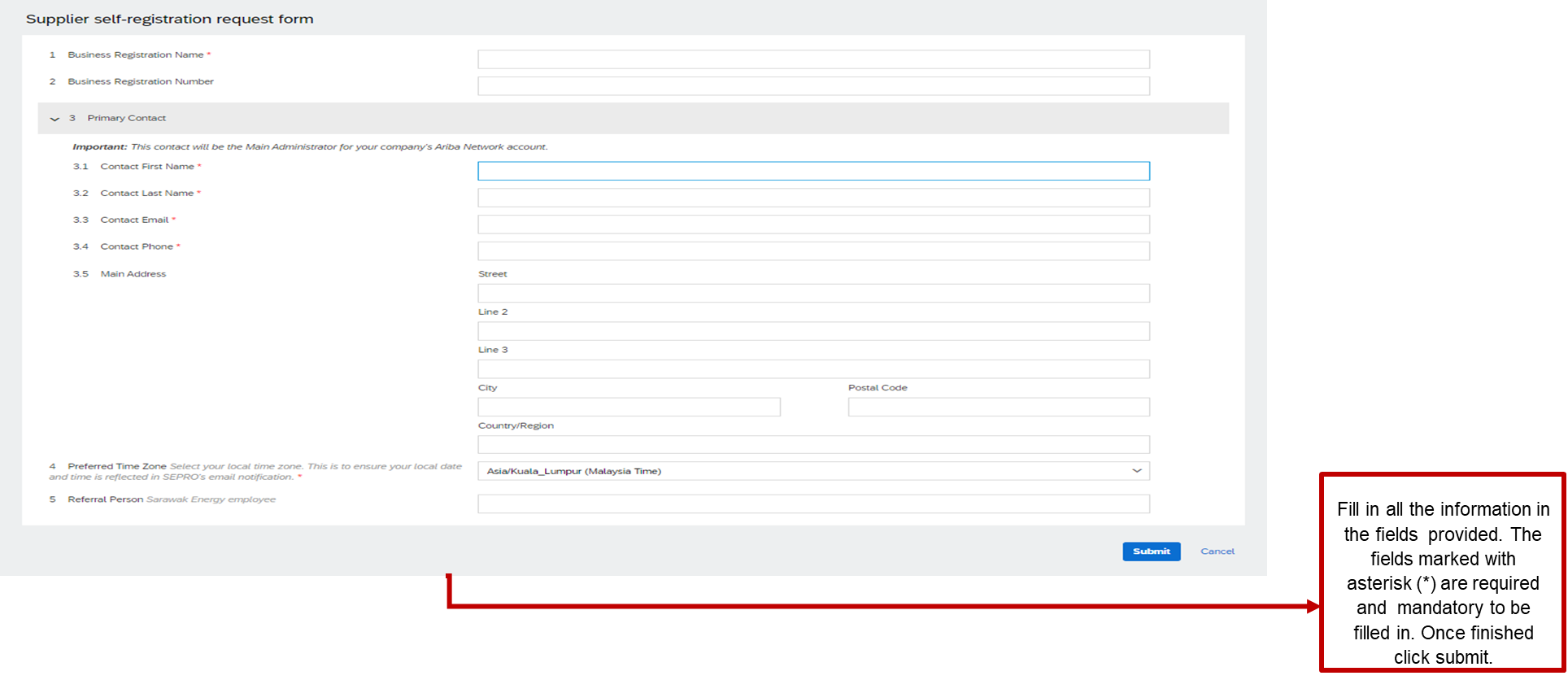Click the 'Main Address' label
This screenshot has width=1568, height=680.
click(133, 274)
